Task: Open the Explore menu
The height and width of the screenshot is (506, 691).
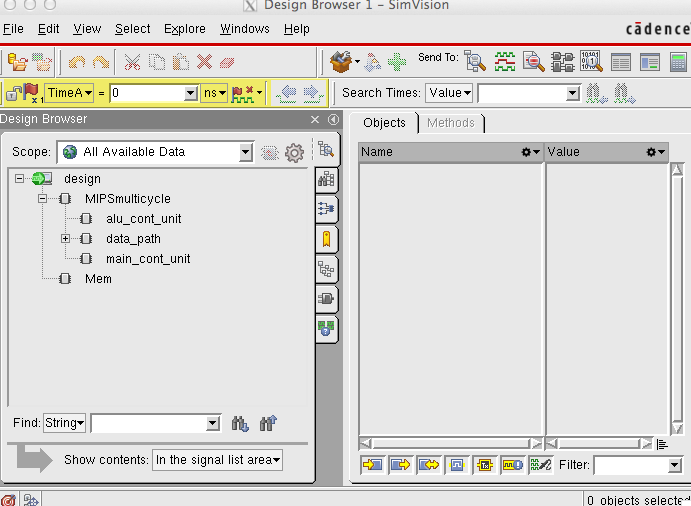Action: 185,29
